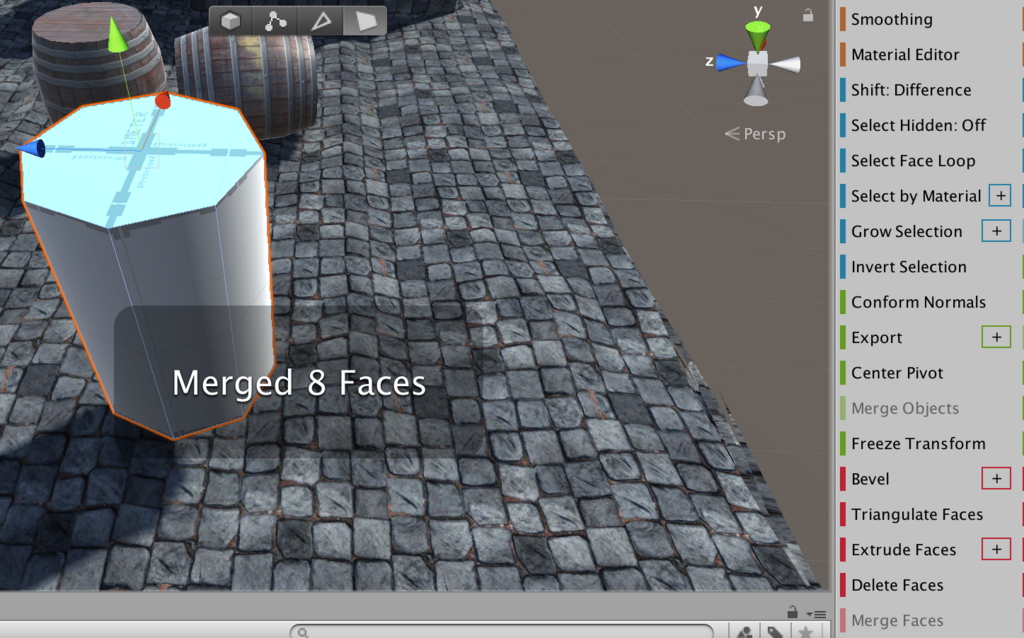Screen dimensions: 1024x638
Task: Open Export options plus button
Action: click(997, 337)
